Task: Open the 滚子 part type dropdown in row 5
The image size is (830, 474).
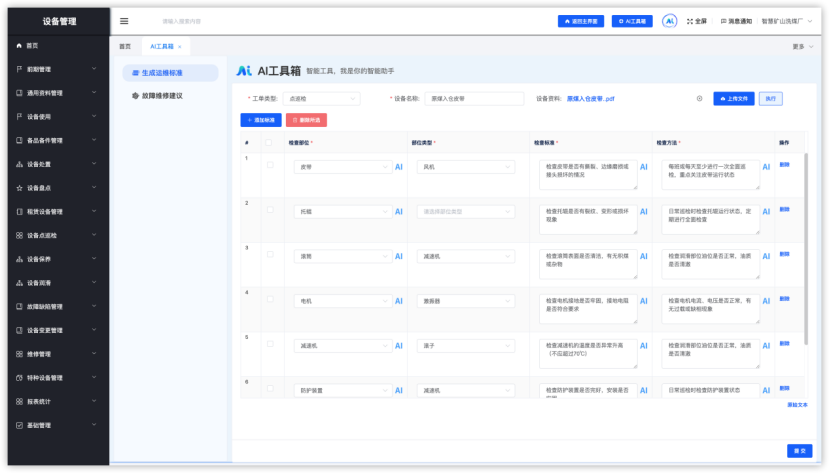Action: click(x=466, y=346)
